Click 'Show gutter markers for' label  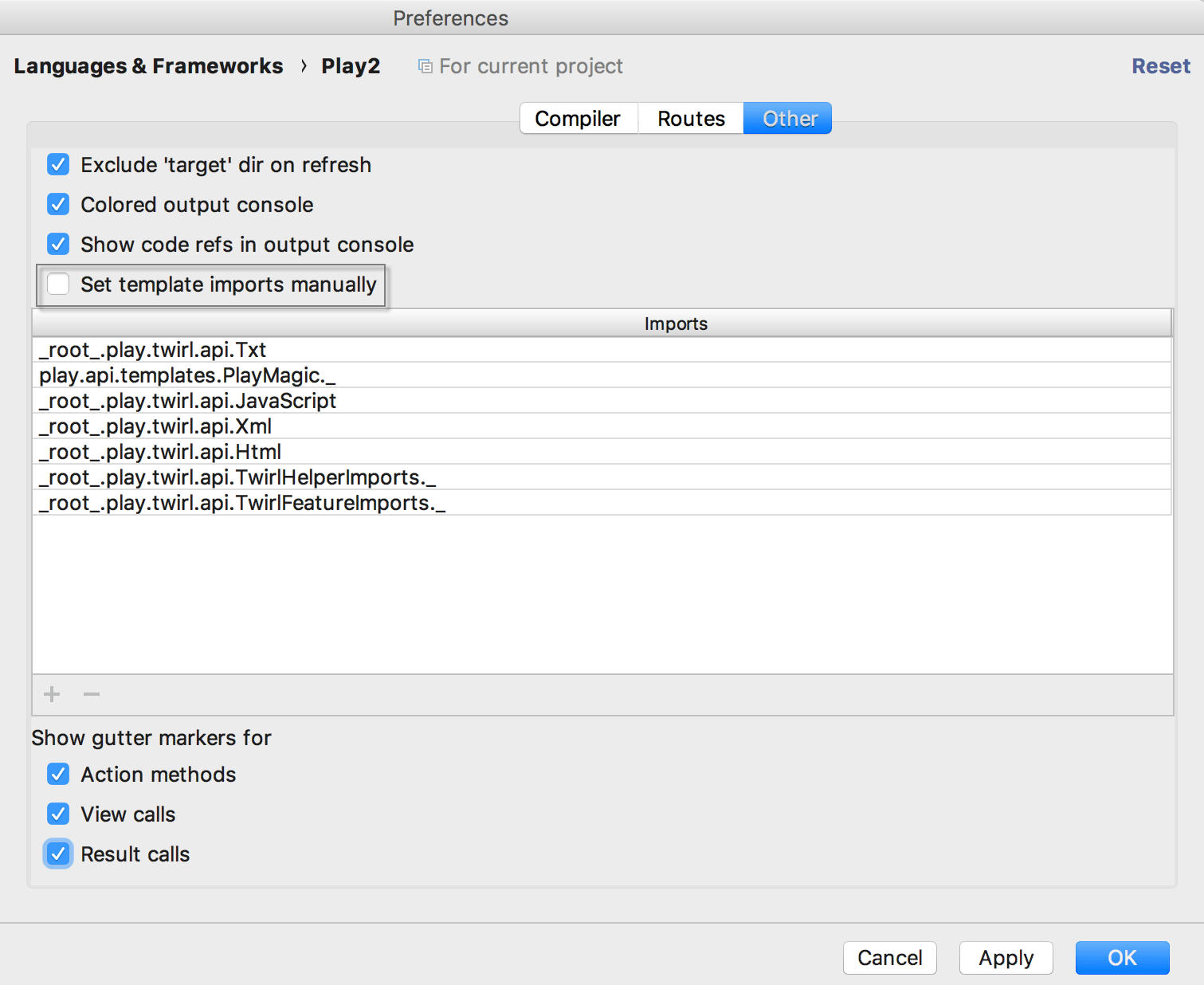(151, 738)
